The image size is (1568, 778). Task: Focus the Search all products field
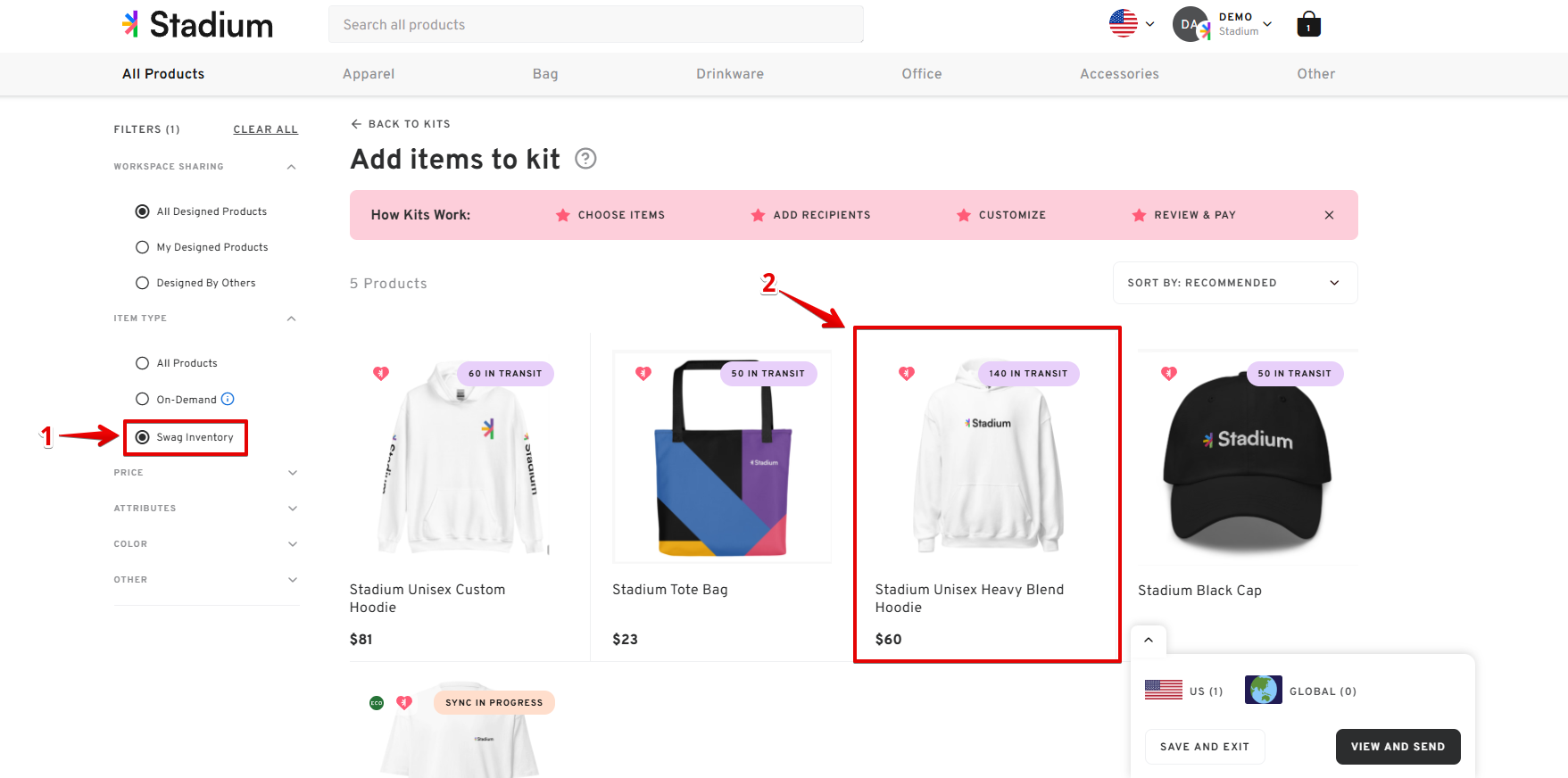tap(596, 24)
